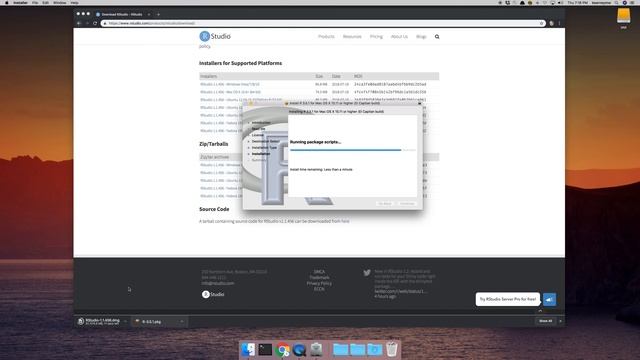Viewport: 640px width, 360px height.
Task: Click the menu bar clock
Action: (577, 2)
